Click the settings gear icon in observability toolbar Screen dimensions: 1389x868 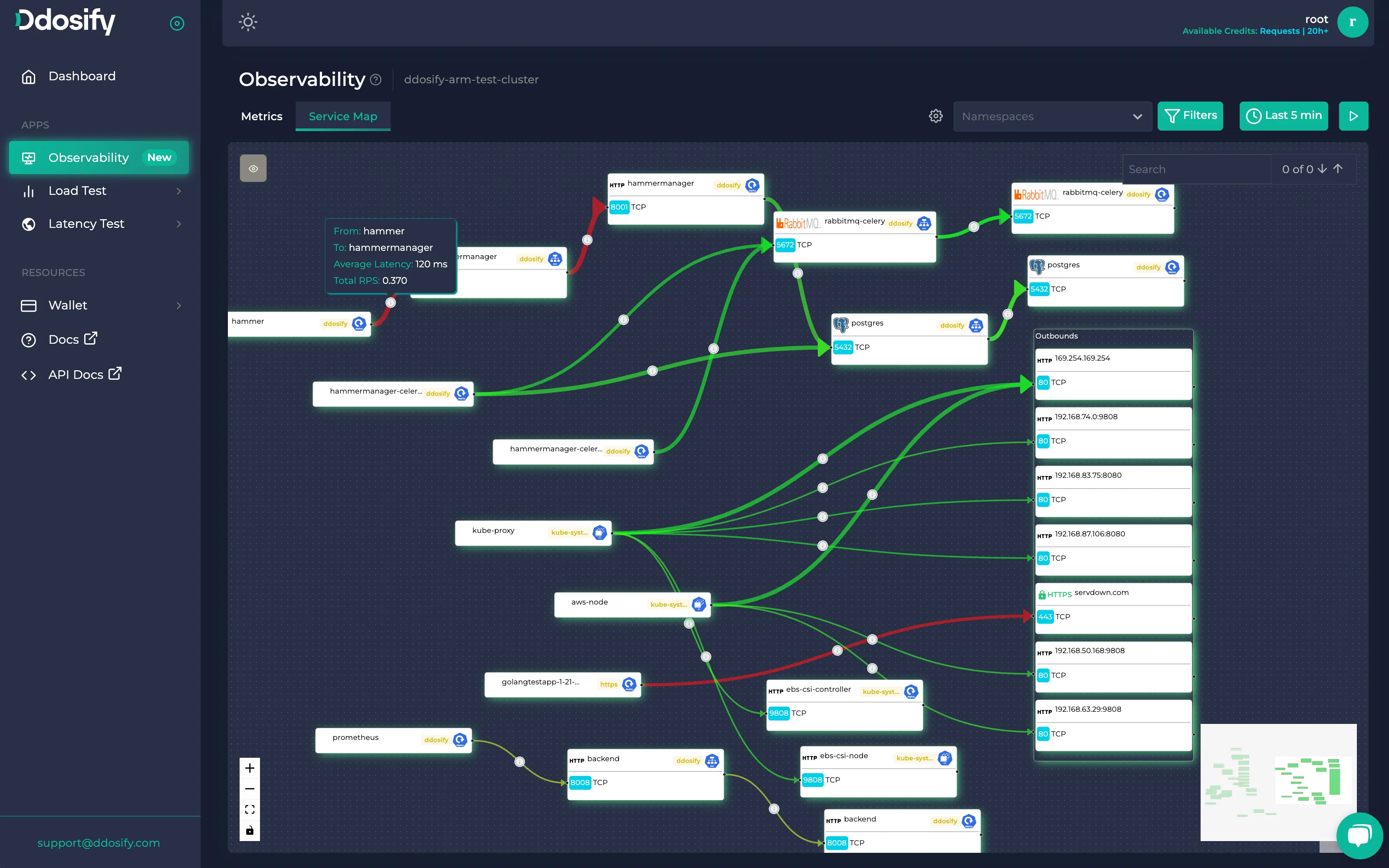point(936,115)
